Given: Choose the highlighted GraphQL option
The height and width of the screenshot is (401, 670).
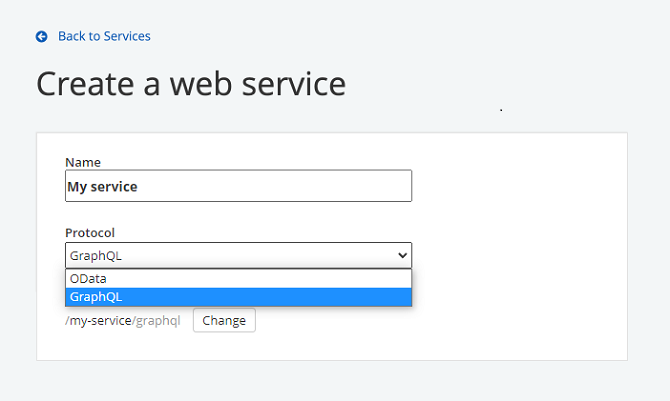Looking at the screenshot, I should [96, 297].
